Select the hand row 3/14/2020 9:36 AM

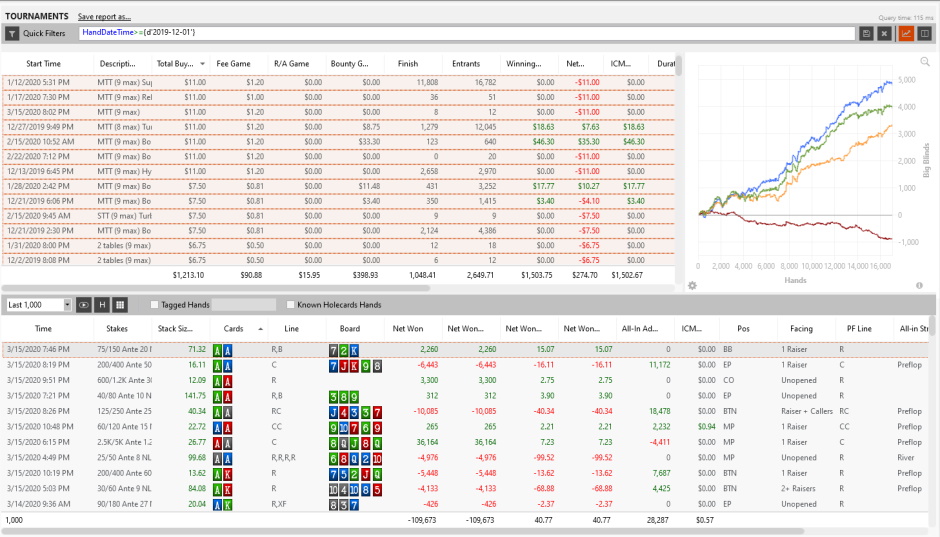point(465,505)
